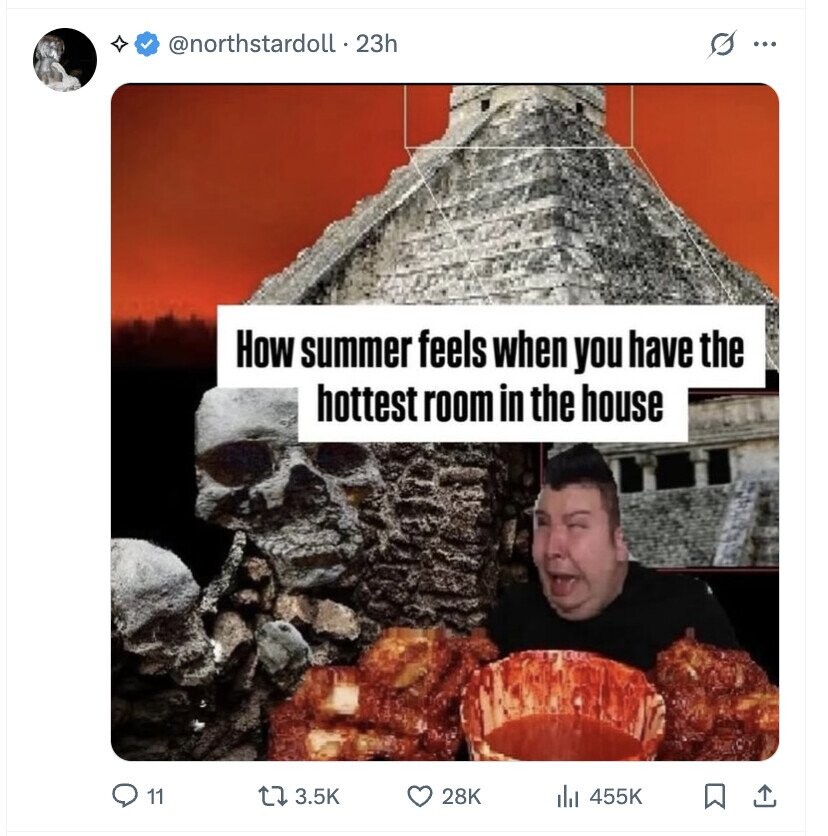This screenshot has height=836, width=828.
Task: Click the blue verified badge
Action: tap(147, 44)
